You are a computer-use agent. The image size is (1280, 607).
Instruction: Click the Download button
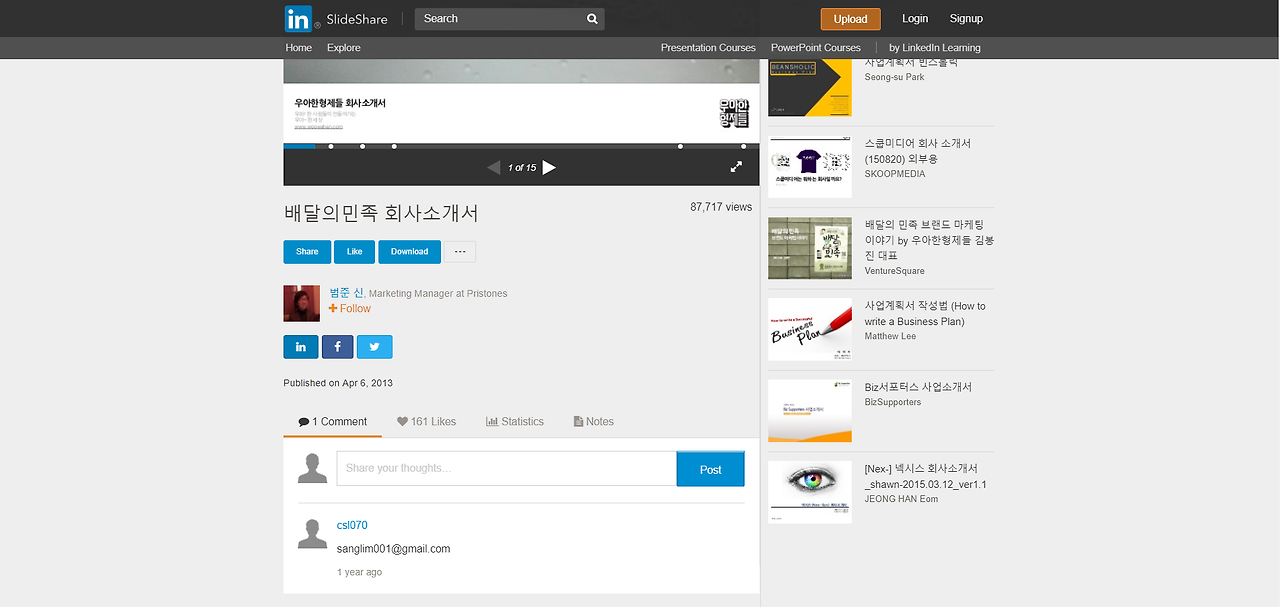(409, 252)
